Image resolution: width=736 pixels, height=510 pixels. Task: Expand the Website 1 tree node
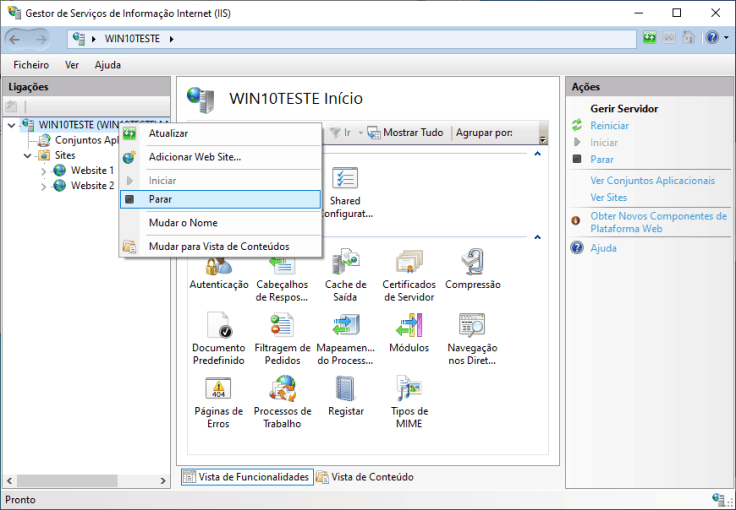pyautogui.click(x=43, y=171)
